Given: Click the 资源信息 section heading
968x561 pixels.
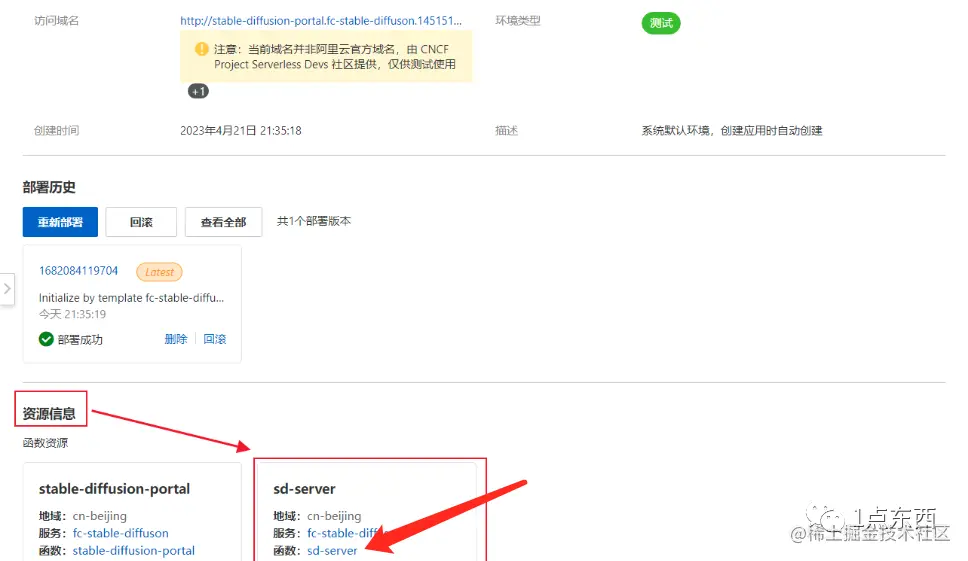Looking at the screenshot, I should [x=49, y=413].
